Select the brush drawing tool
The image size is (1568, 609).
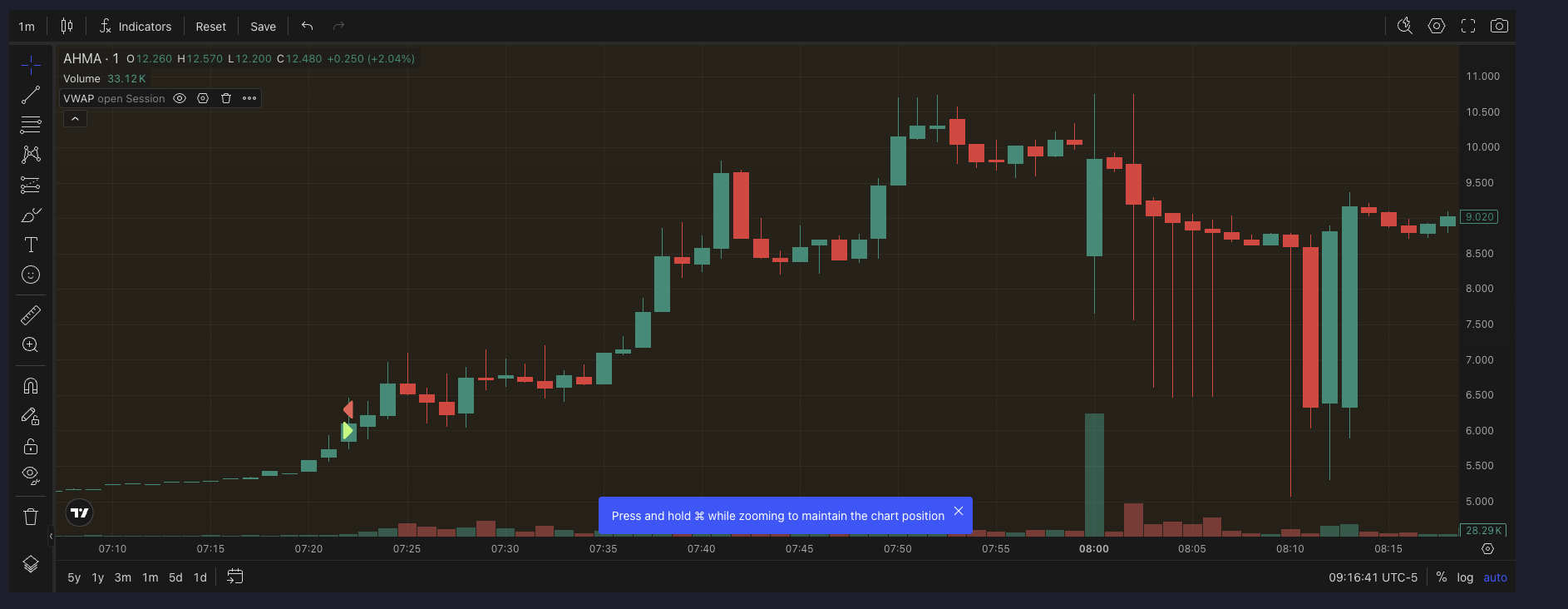click(31, 215)
